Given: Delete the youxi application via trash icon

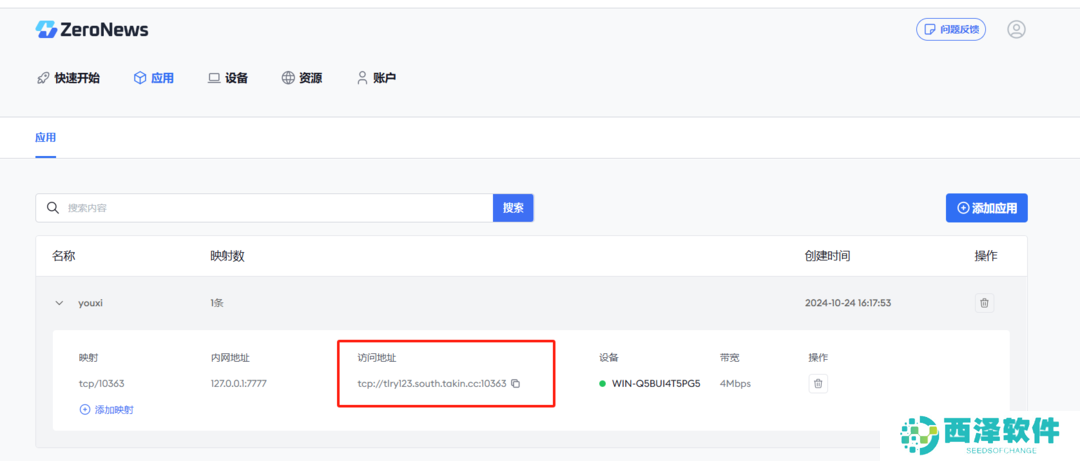Looking at the screenshot, I should click(x=984, y=303).
